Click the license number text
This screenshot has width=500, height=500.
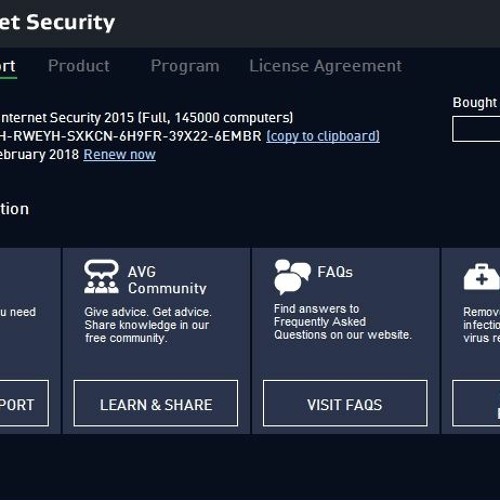point(131,136)
